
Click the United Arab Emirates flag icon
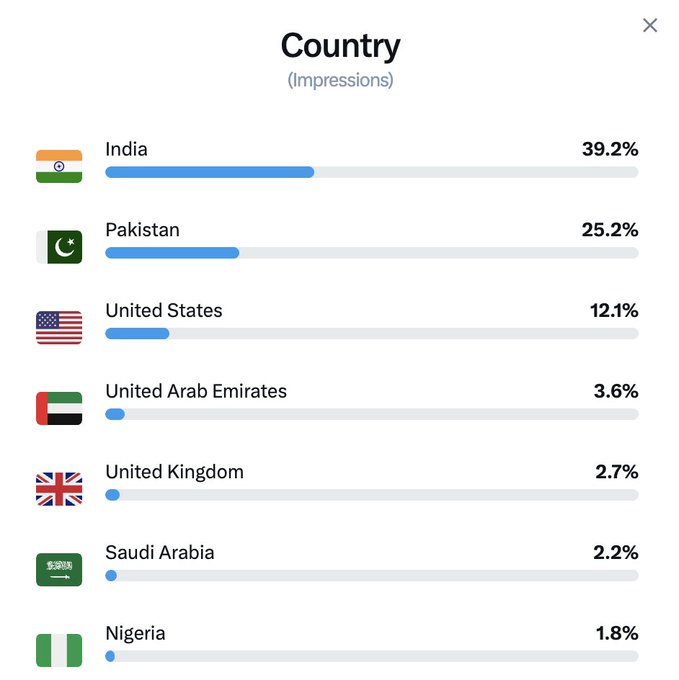coord(59,408)
